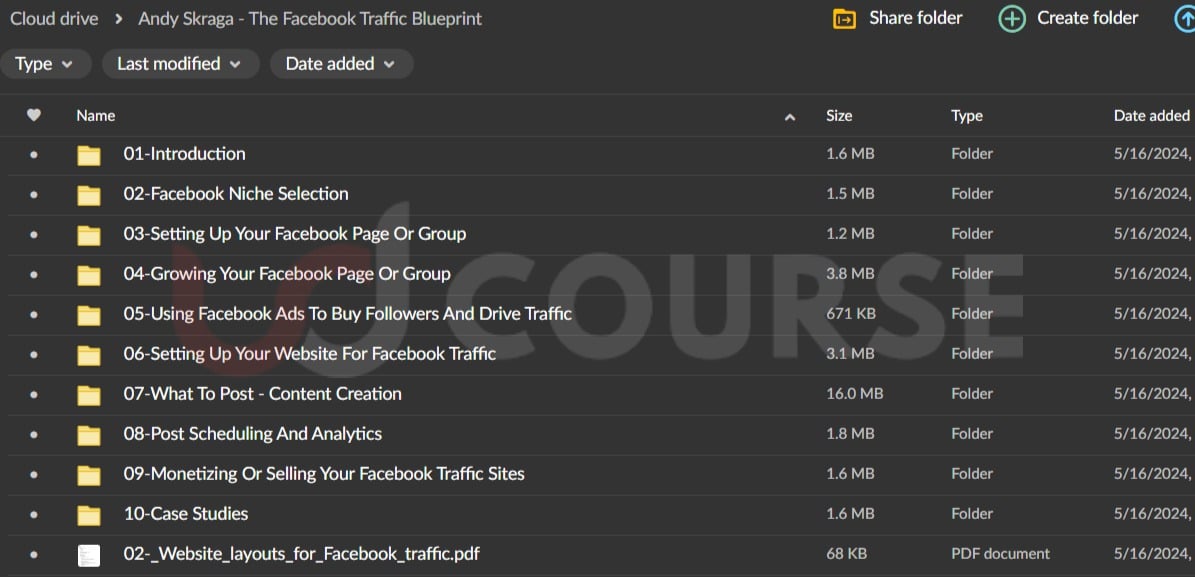The image size is (1195, 577).
Task: Click the Name column sort arrow
Action: [x=790, y=117]
